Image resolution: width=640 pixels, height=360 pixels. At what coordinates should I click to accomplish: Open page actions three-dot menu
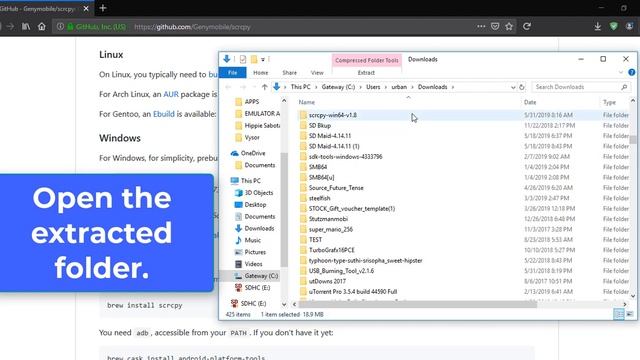481,27
